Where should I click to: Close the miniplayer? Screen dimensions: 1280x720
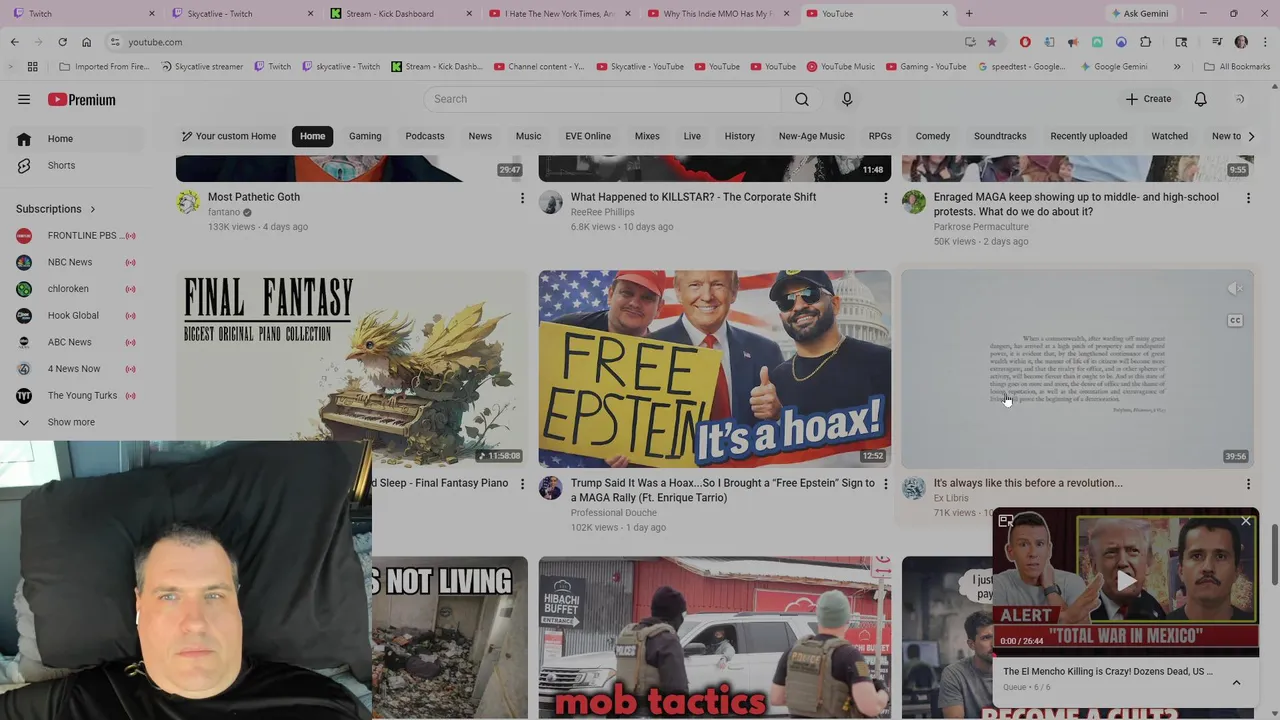point(1246,521)
